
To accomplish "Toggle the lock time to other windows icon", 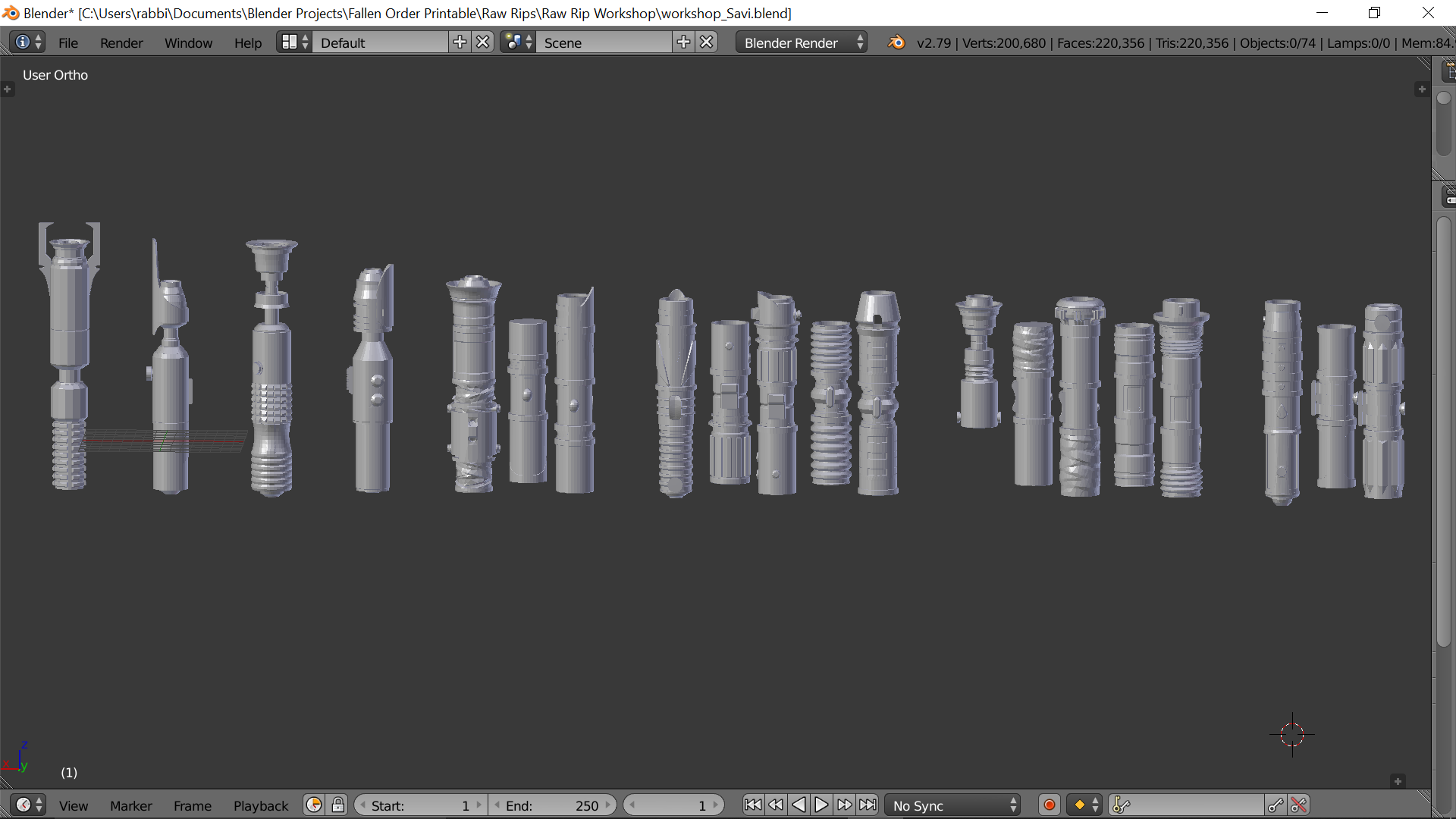I will (338, 805).
